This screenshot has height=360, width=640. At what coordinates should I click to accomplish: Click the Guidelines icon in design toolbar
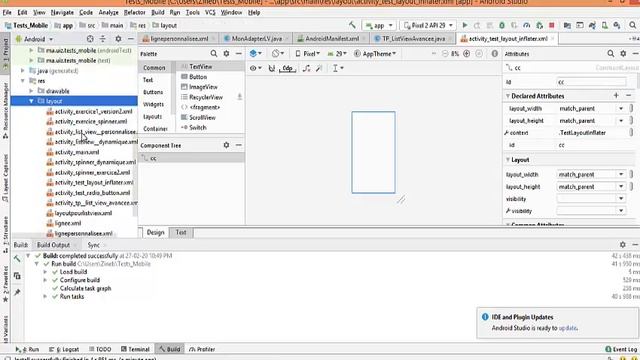click(337, 68)
